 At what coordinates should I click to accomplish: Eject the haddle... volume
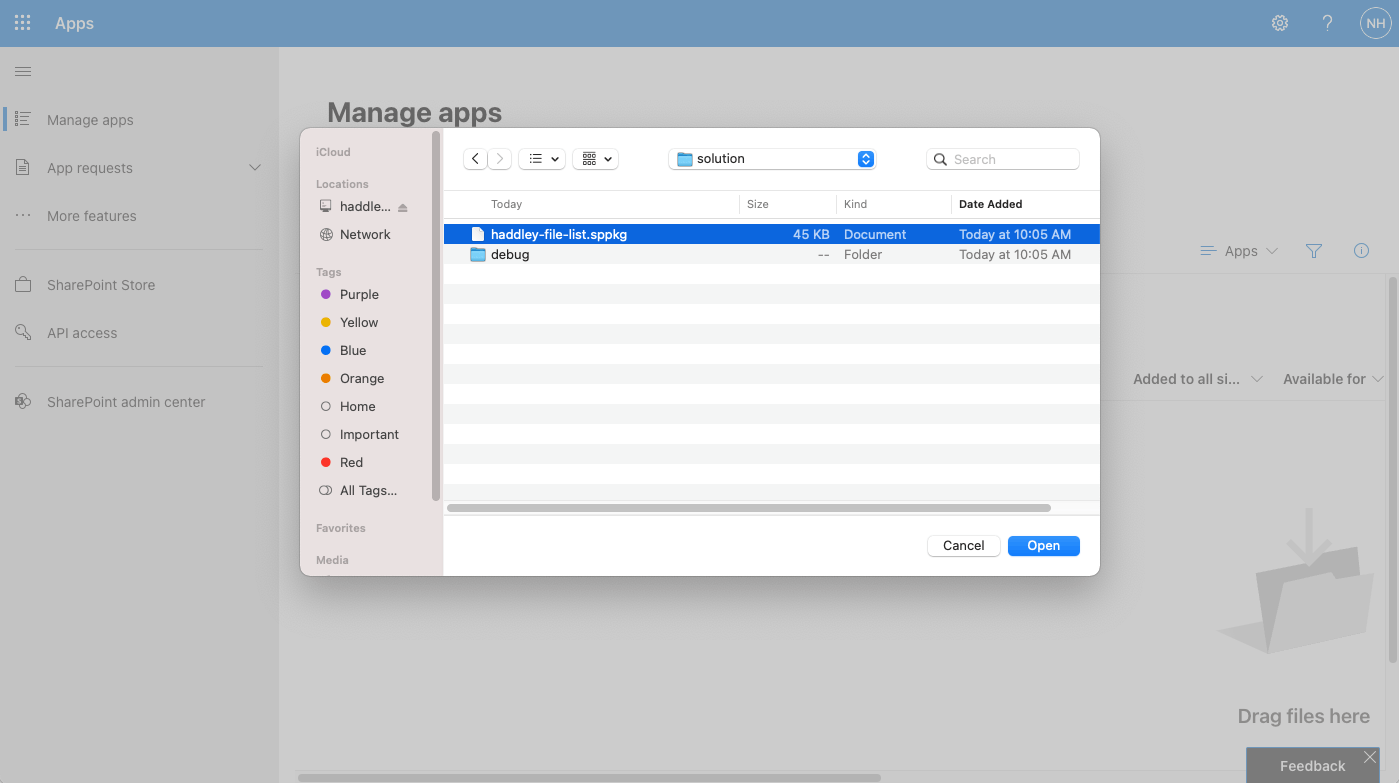(403, 207)
